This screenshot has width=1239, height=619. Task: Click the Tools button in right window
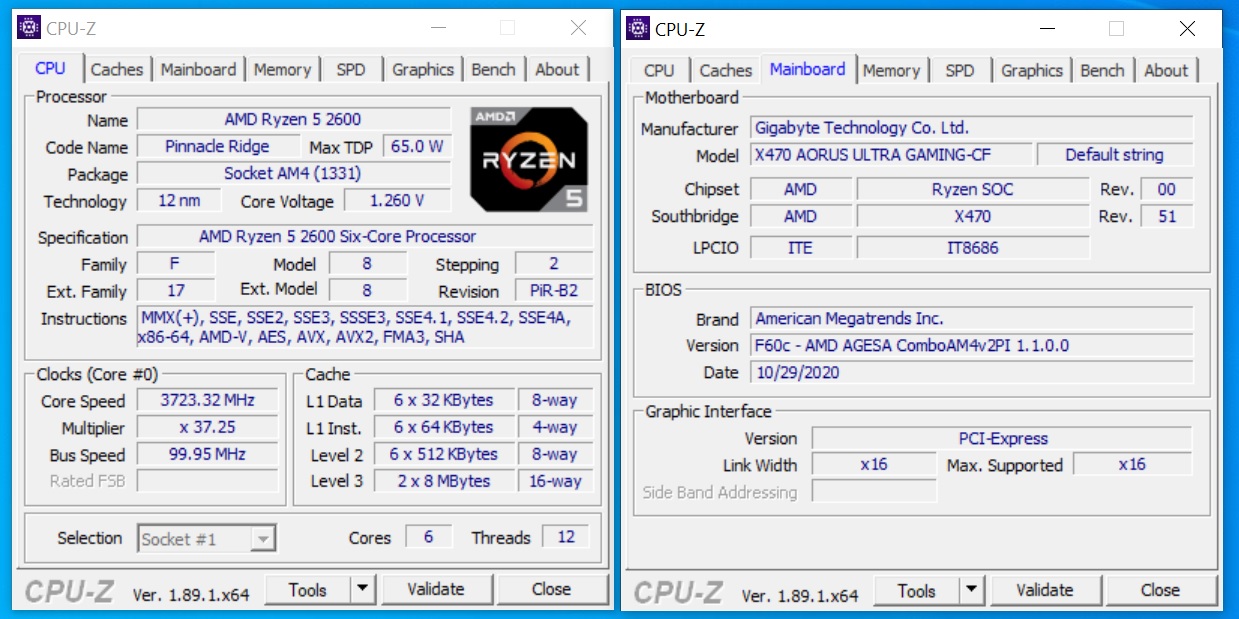coord(917,591)
